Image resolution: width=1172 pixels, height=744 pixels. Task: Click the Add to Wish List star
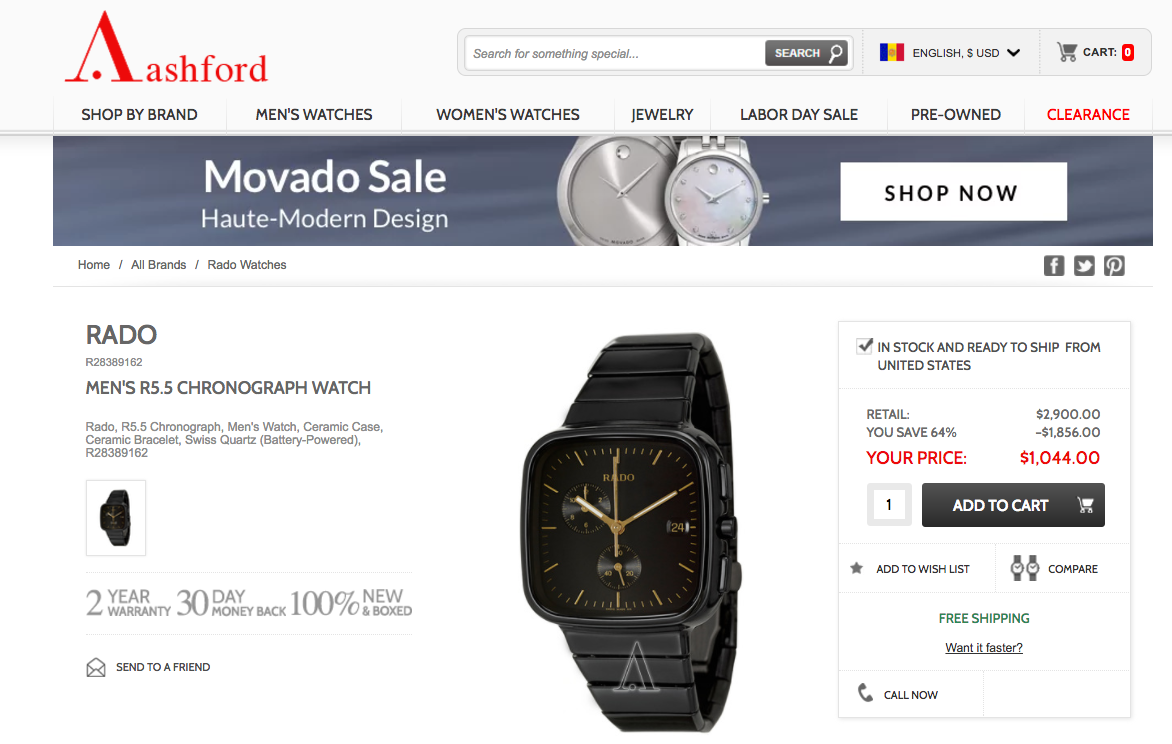tap(857, 568)
